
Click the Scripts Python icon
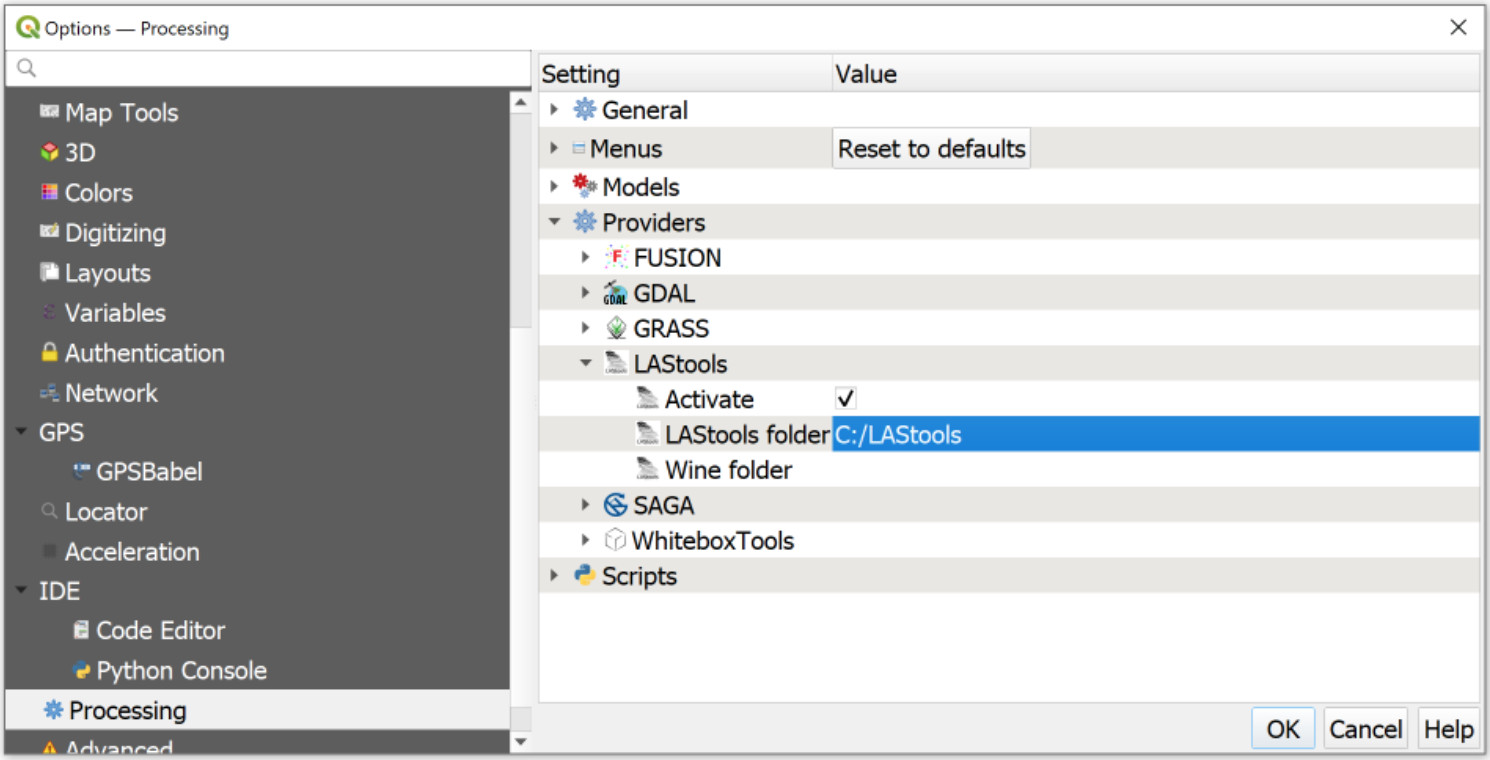pos(584,575)
